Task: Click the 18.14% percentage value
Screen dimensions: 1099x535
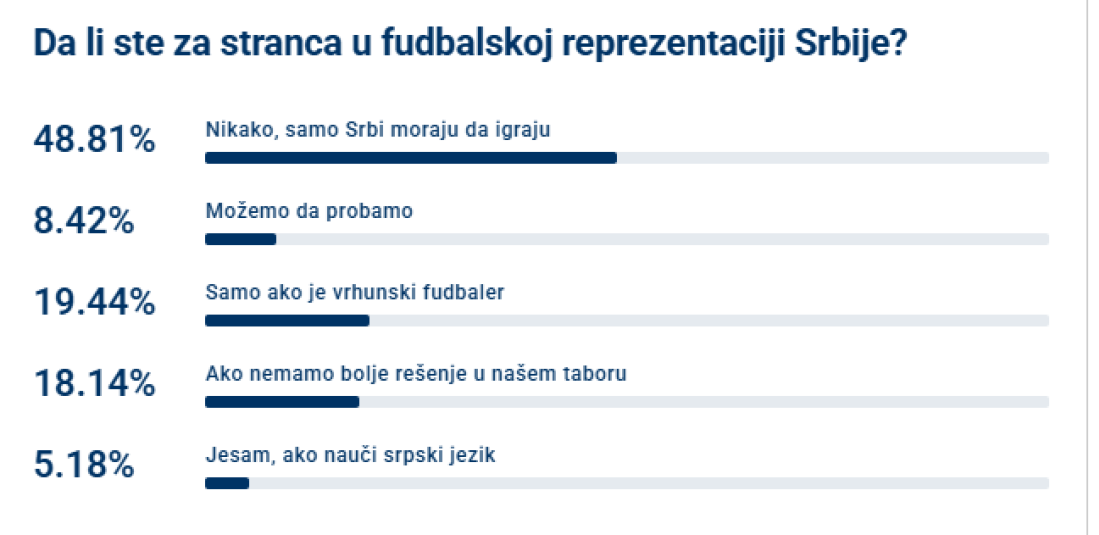Action: 95,384
